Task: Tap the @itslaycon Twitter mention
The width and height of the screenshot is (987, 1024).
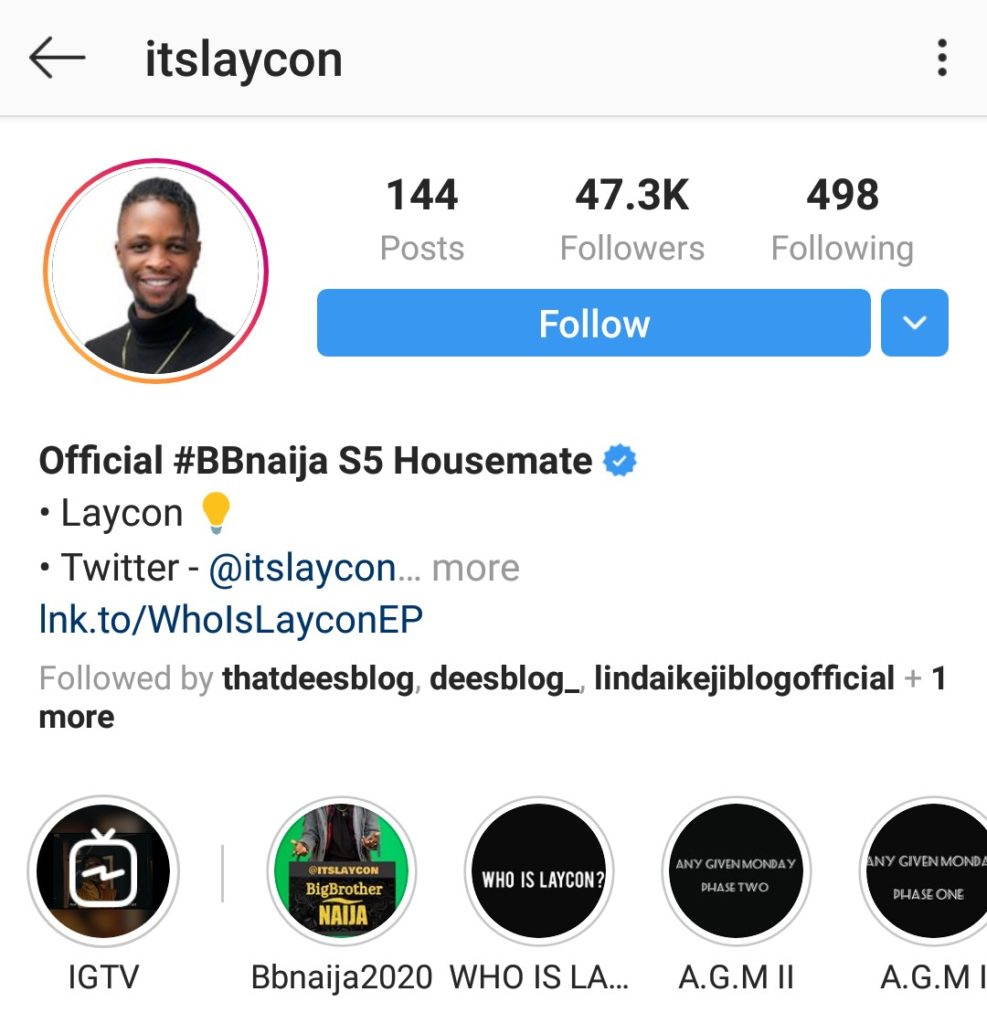Action: (302, 568)
